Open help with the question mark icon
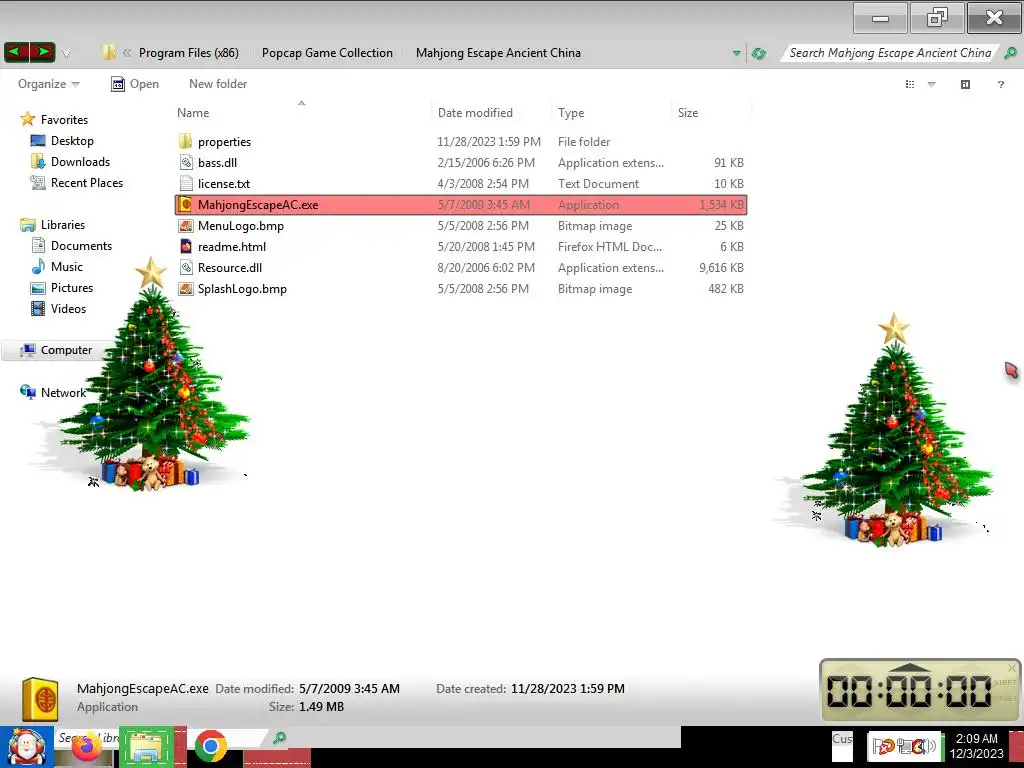The height and width of the screenshot is (768, 1024). (x=1000, y=84)
